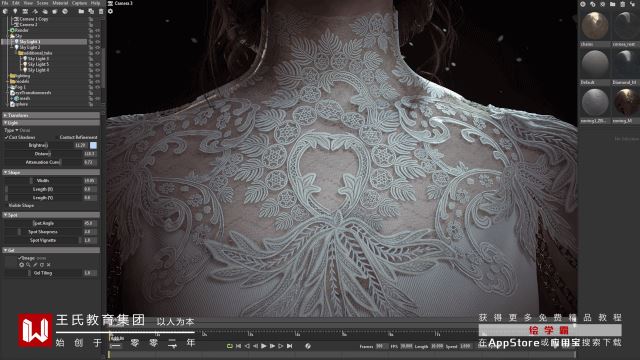
Task: Click the pencil edit icon under Gel Image
Action: (x=35, y=265)
